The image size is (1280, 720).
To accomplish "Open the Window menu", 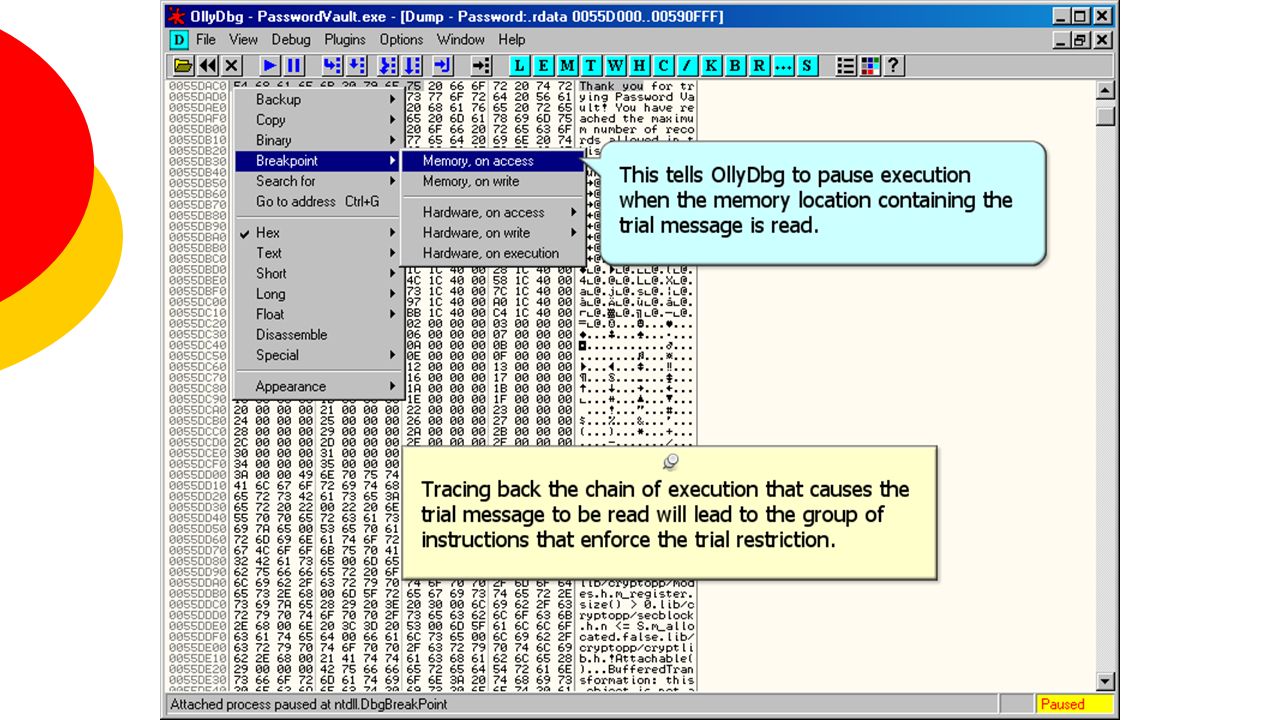I will (461, 40).
